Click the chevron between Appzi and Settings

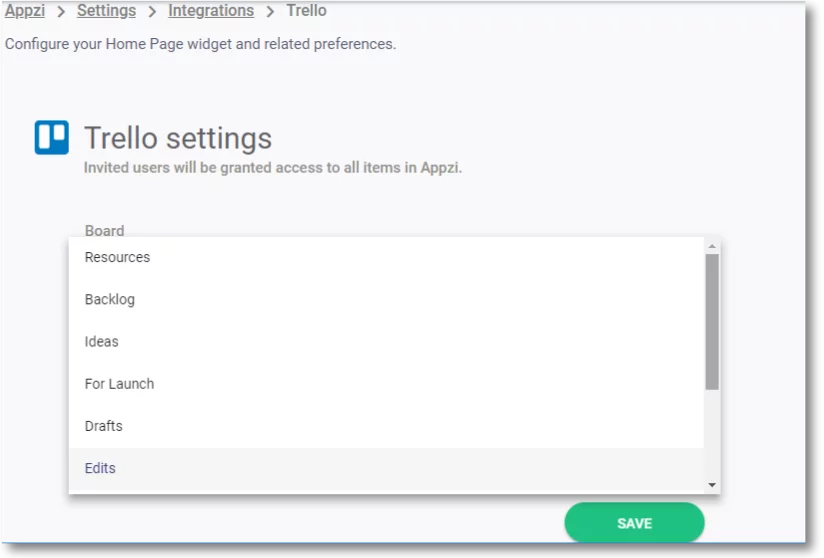(x=61, y=12)
